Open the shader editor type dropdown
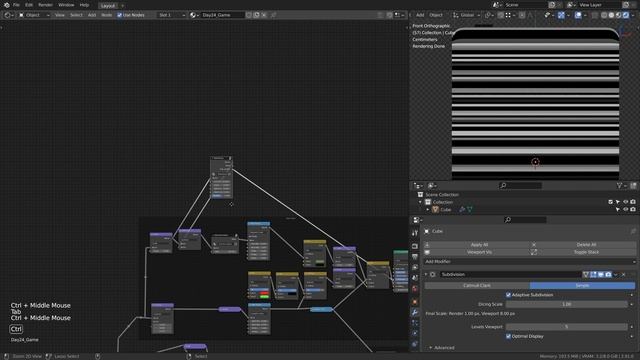Image resolution: width=640 pixels, height=360 pixels. coord(8,15)
